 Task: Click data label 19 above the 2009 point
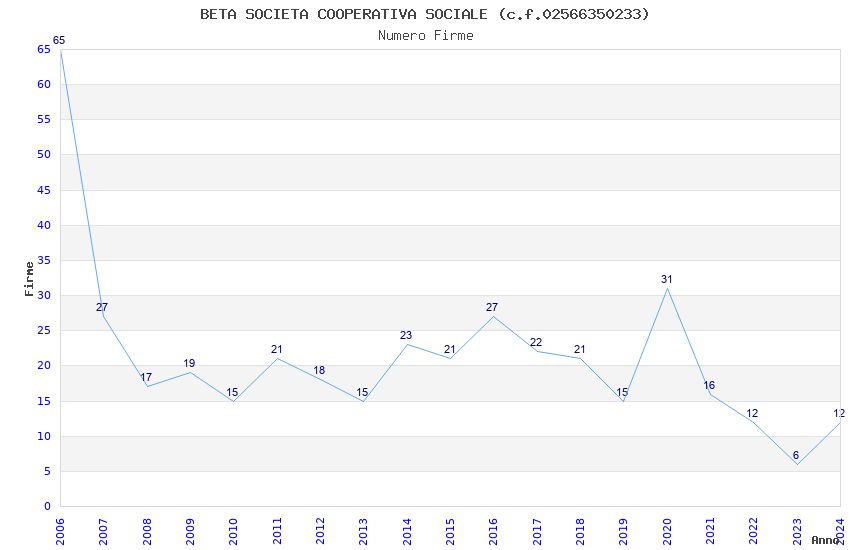[x=189, y=364]
